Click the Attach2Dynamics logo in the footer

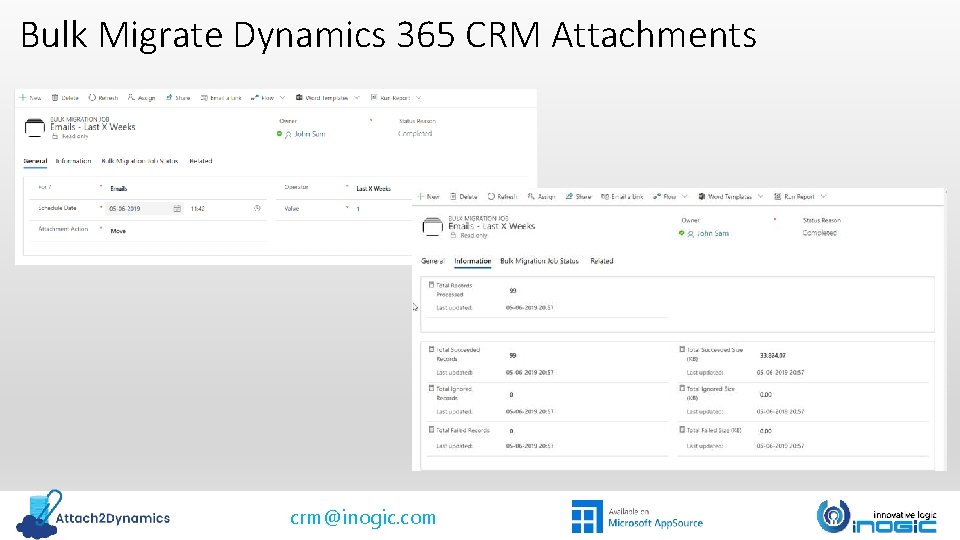(x=93, y=514)
